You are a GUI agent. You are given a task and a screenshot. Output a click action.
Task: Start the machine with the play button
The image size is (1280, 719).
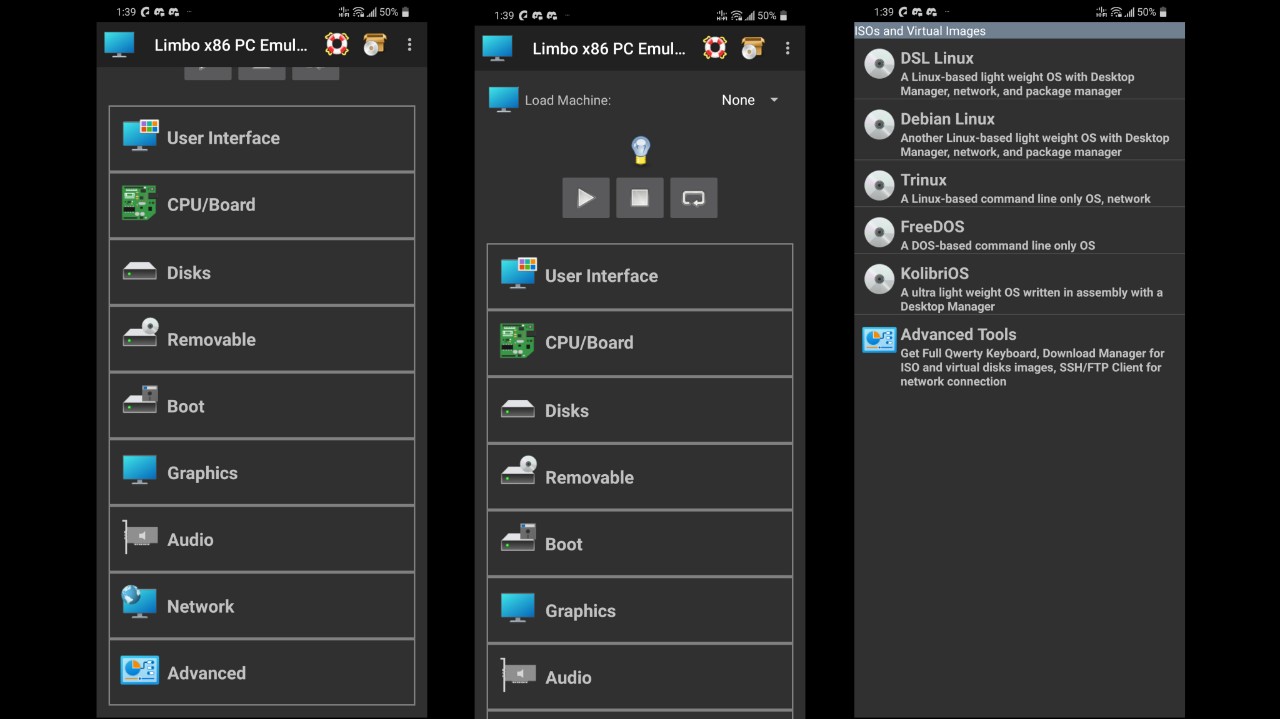pos(586,198)
